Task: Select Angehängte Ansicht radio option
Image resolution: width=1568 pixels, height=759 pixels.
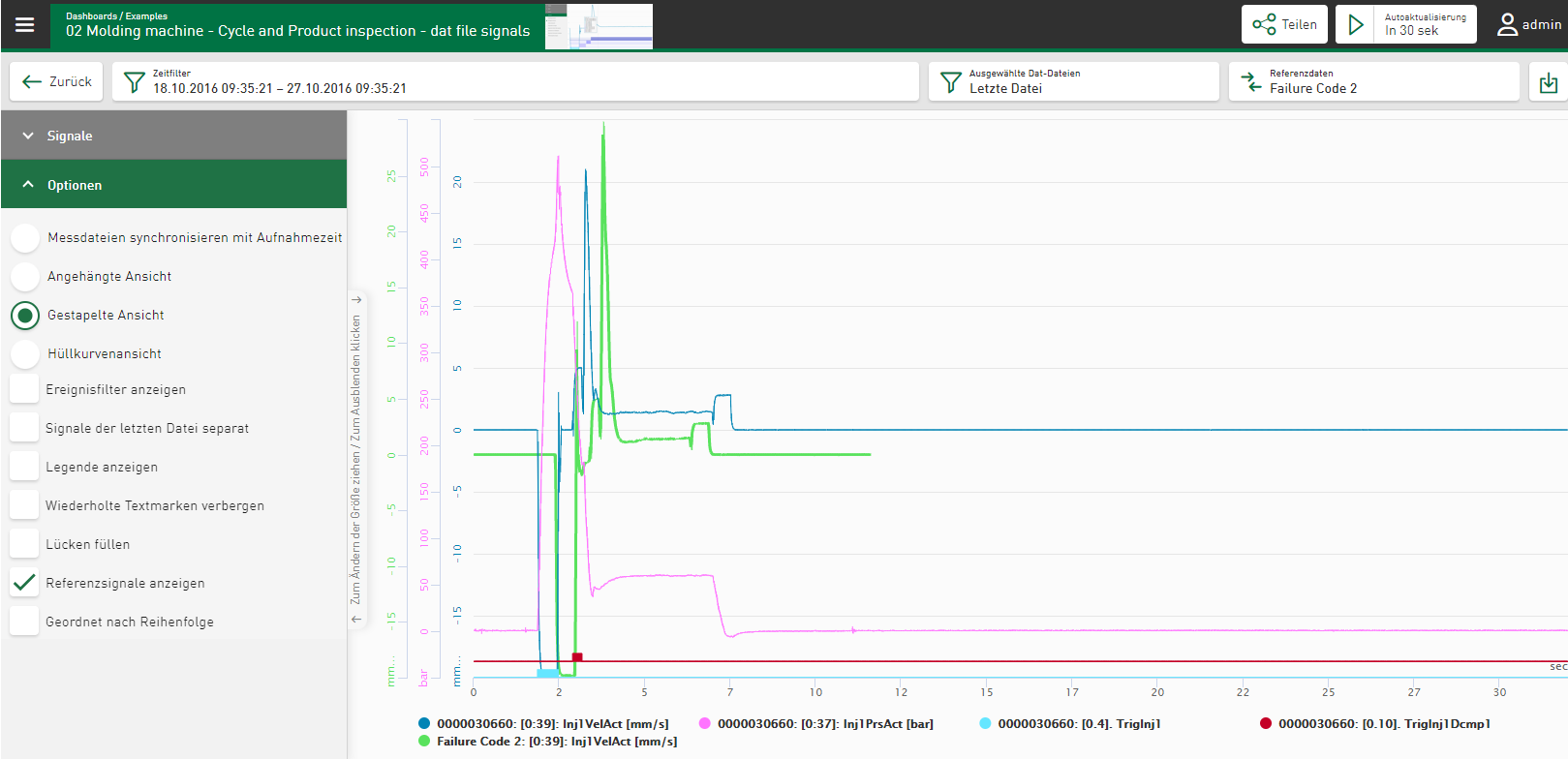Action: pyautogui.click(x=25, y=277)
